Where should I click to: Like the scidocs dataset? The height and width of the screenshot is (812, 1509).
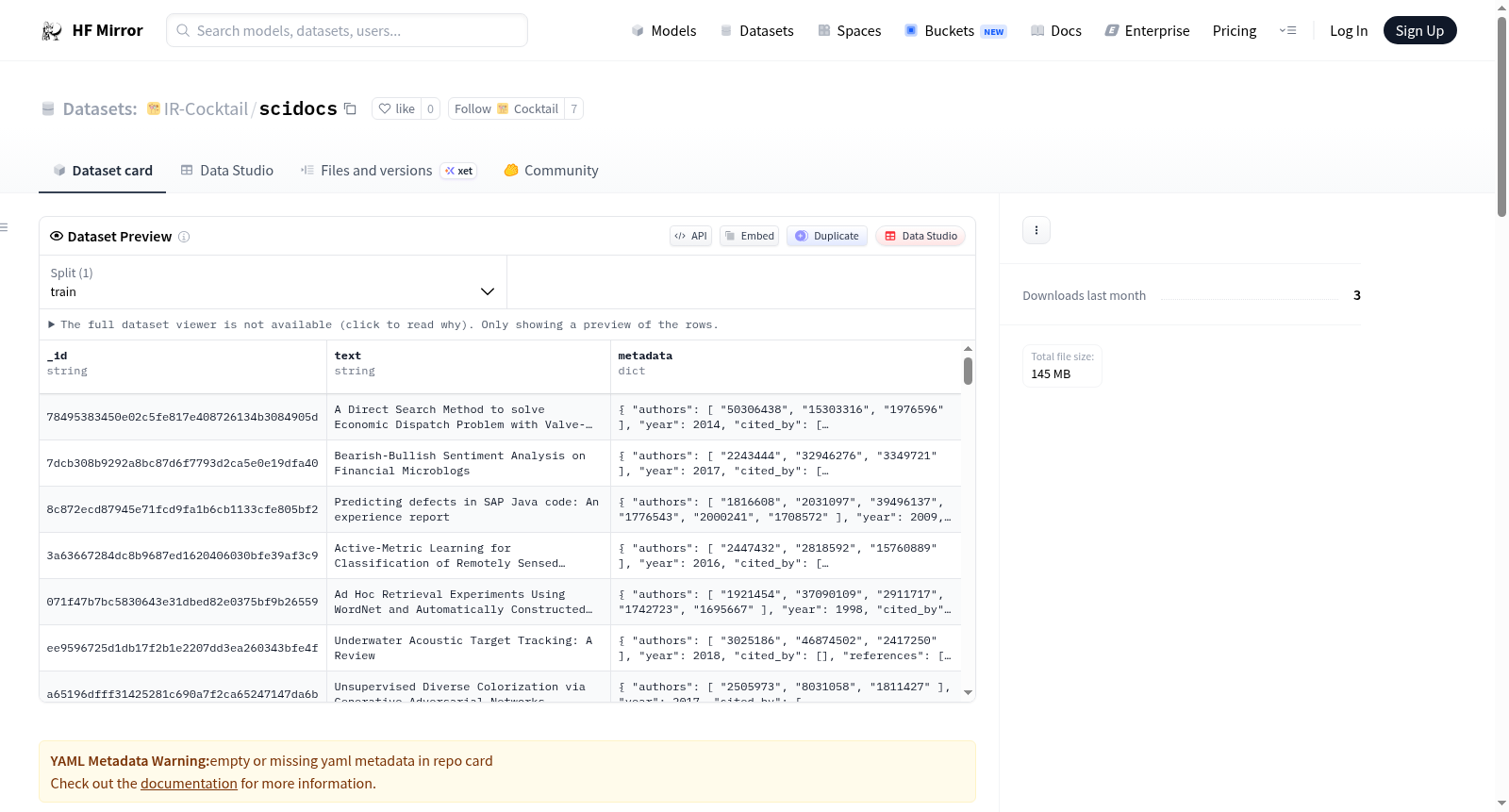(x=396, y=108)
